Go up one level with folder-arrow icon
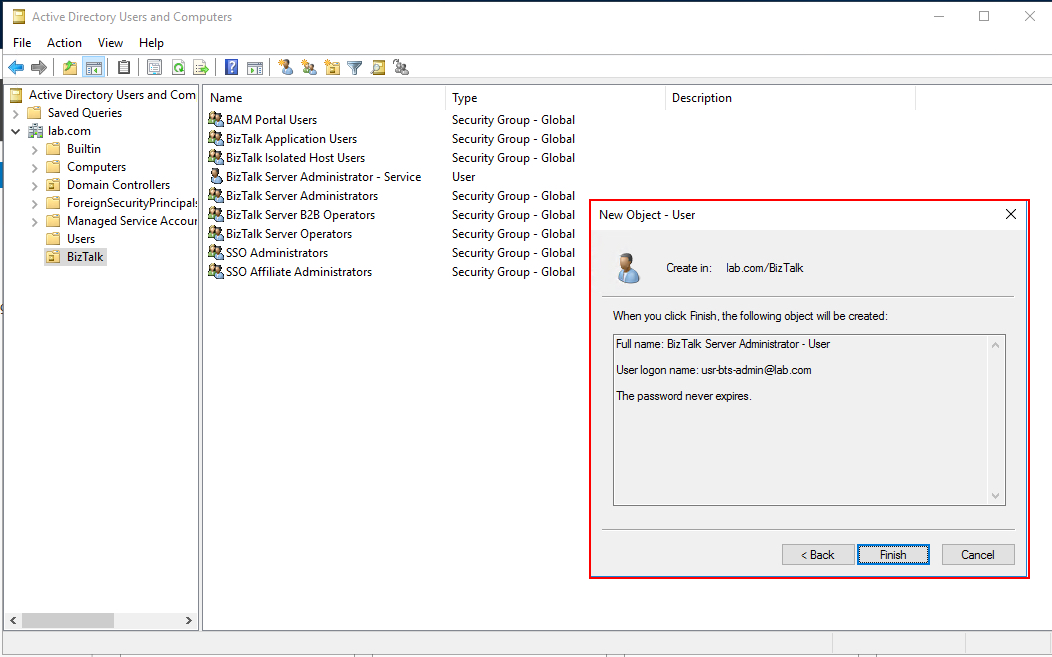Viewport: 1052px width, 657px height. [70, 67]
